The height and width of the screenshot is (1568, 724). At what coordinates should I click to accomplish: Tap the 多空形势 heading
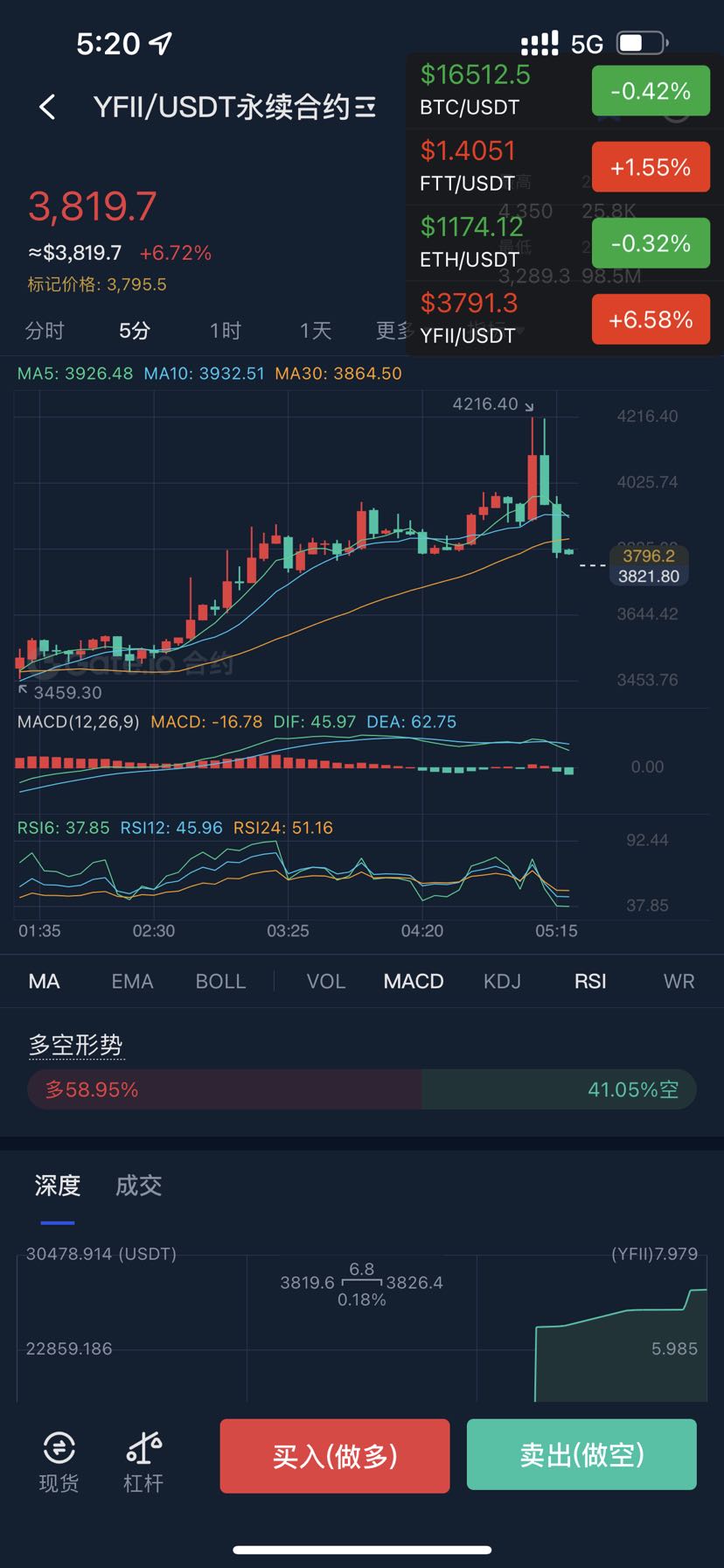75,1045
